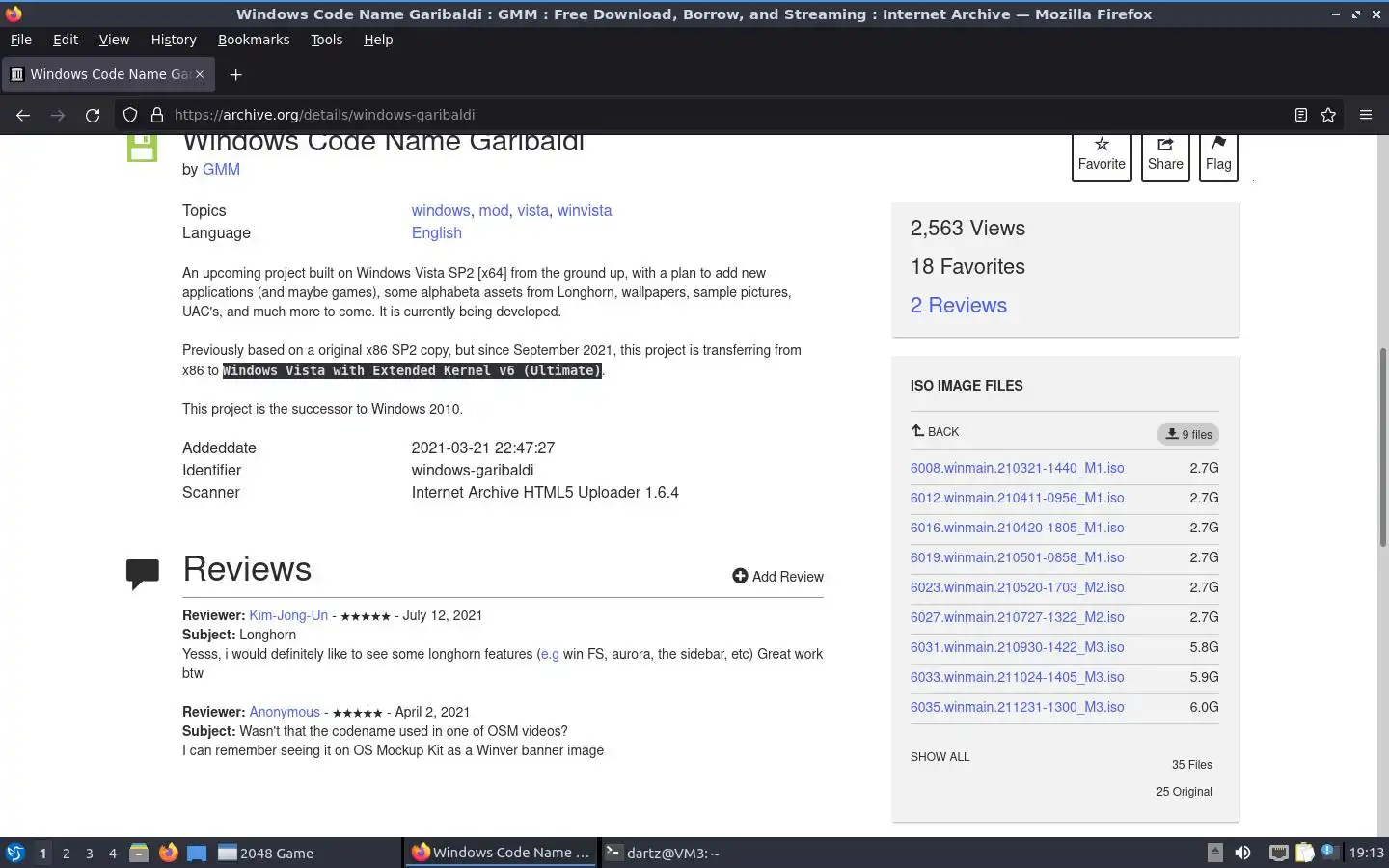Click the English language link
The image size is (1389, 868).
(x=437, y=232)
